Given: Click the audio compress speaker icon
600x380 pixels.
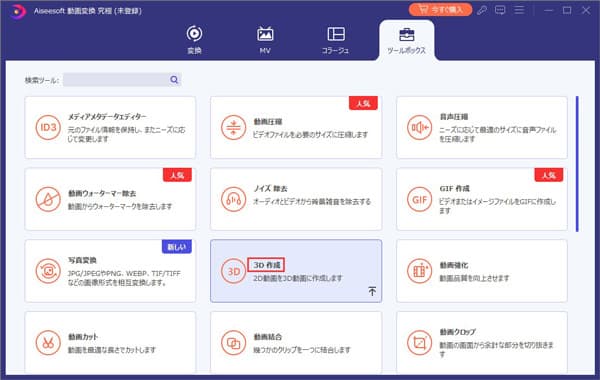Looking at the screenshot, I should point(419,127).
